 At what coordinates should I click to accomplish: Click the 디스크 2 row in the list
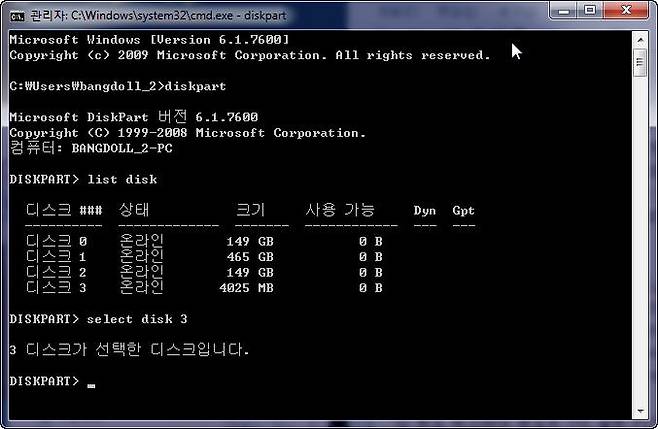point(200,272)
